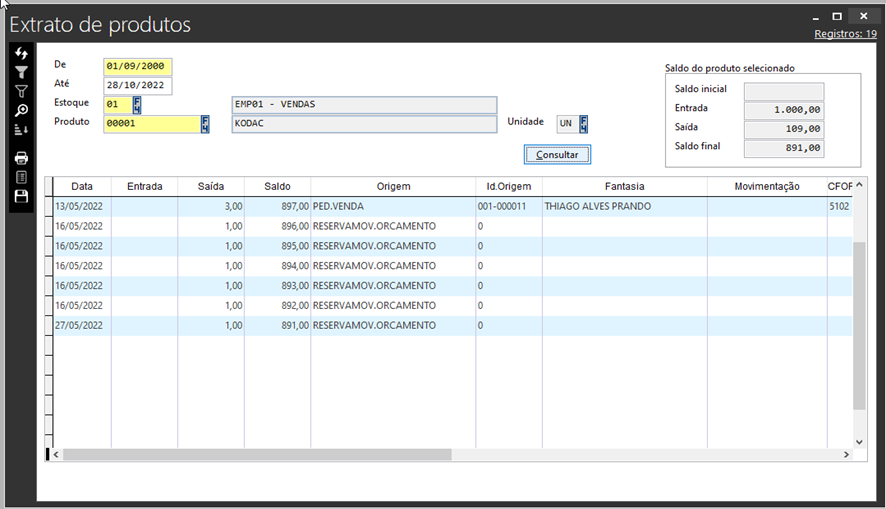This screenshot has width=886, height=509.
Task: Click the Saldo column header
Action: pos(277,186)
